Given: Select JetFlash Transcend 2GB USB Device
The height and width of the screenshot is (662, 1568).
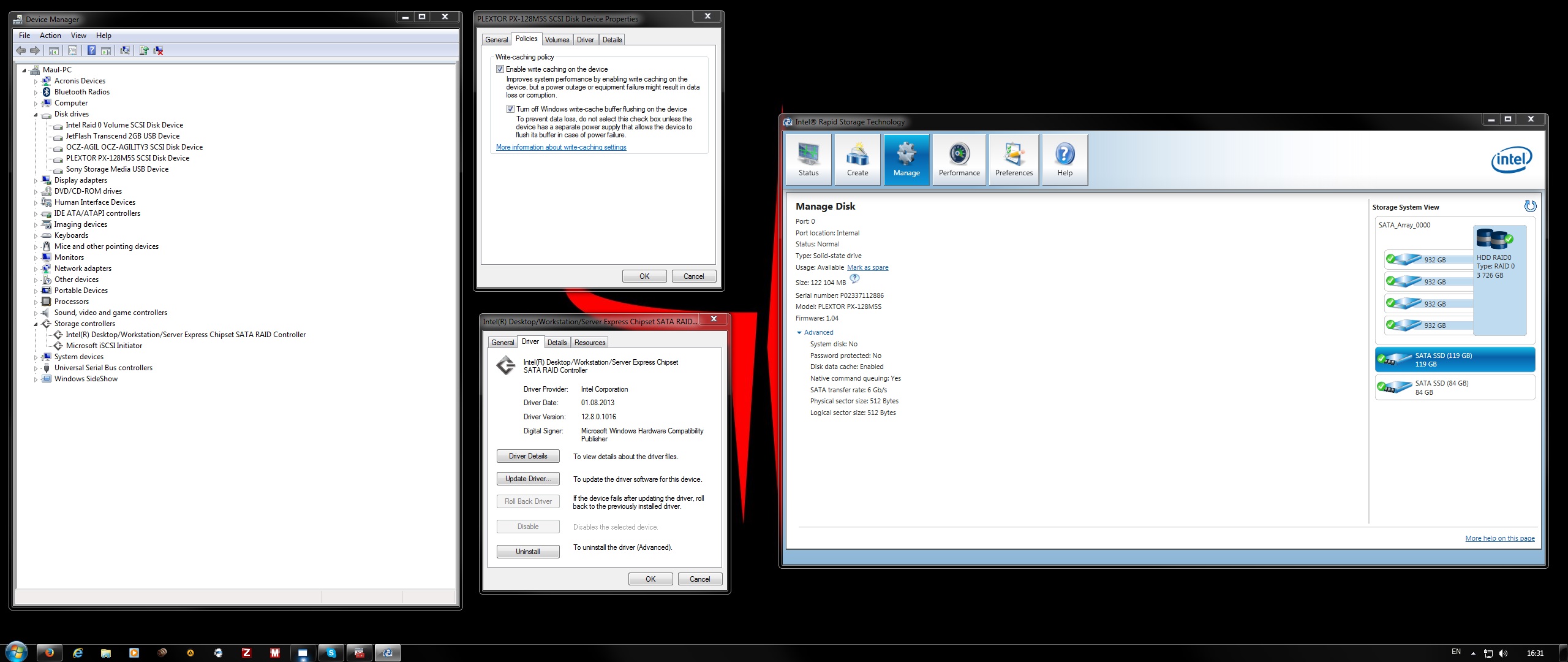Looking at the screenshot, I should coord(123,136).
